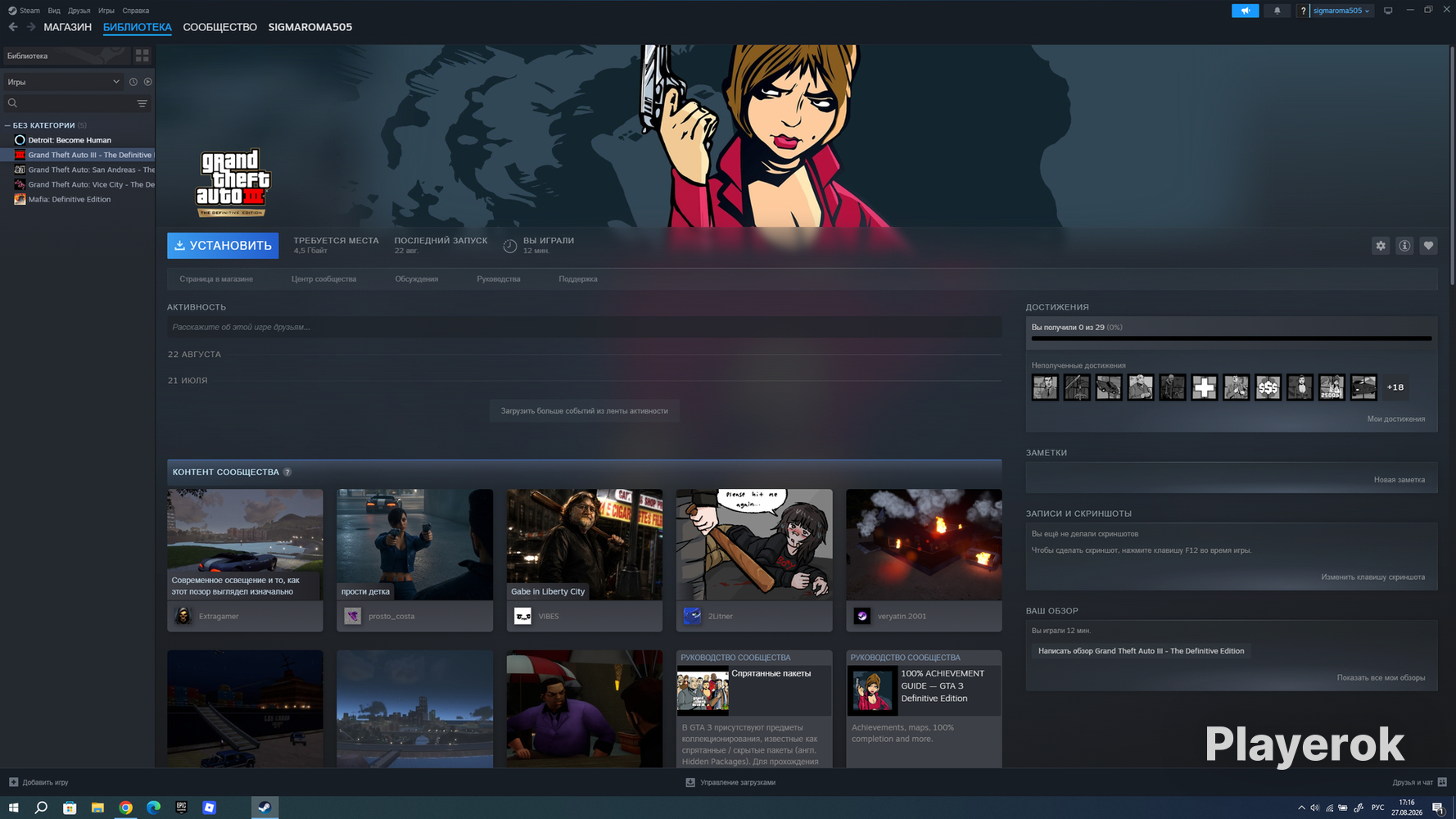Expand the sigmaroma505 account dropdown

[1341, 11]
